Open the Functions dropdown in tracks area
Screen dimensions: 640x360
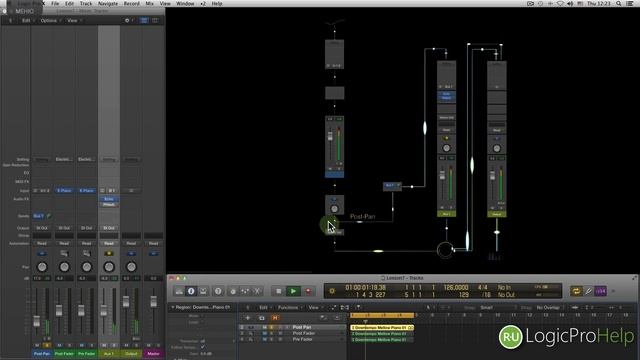[x=289, y=307]
